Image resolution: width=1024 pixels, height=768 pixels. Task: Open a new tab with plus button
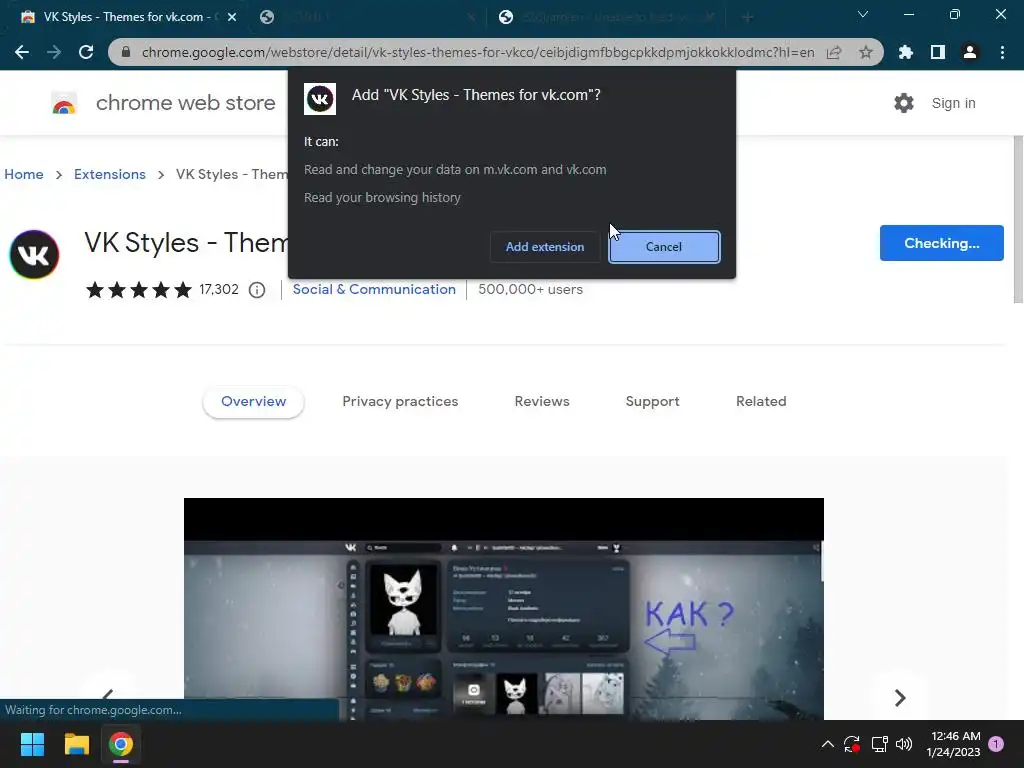pos(748,18)
